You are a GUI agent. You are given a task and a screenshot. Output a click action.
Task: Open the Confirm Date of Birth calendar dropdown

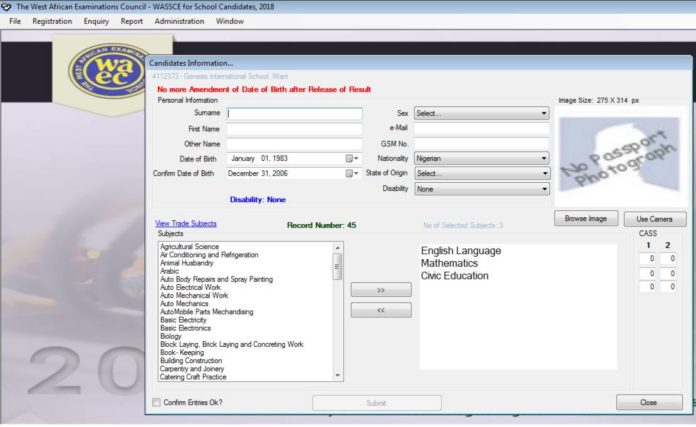click(352, 174)
